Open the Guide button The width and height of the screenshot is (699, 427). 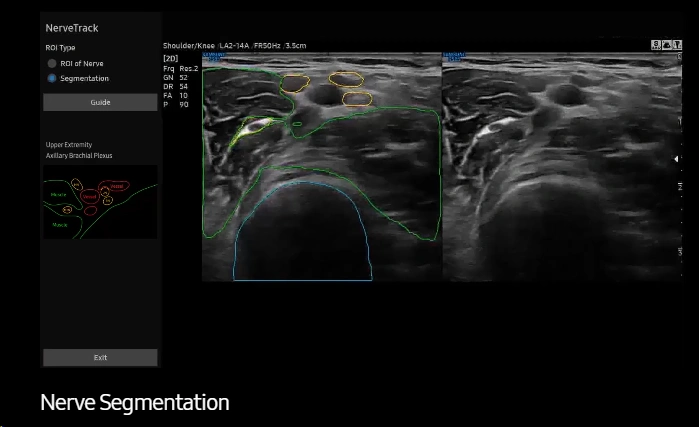click(x=100, y=102)
